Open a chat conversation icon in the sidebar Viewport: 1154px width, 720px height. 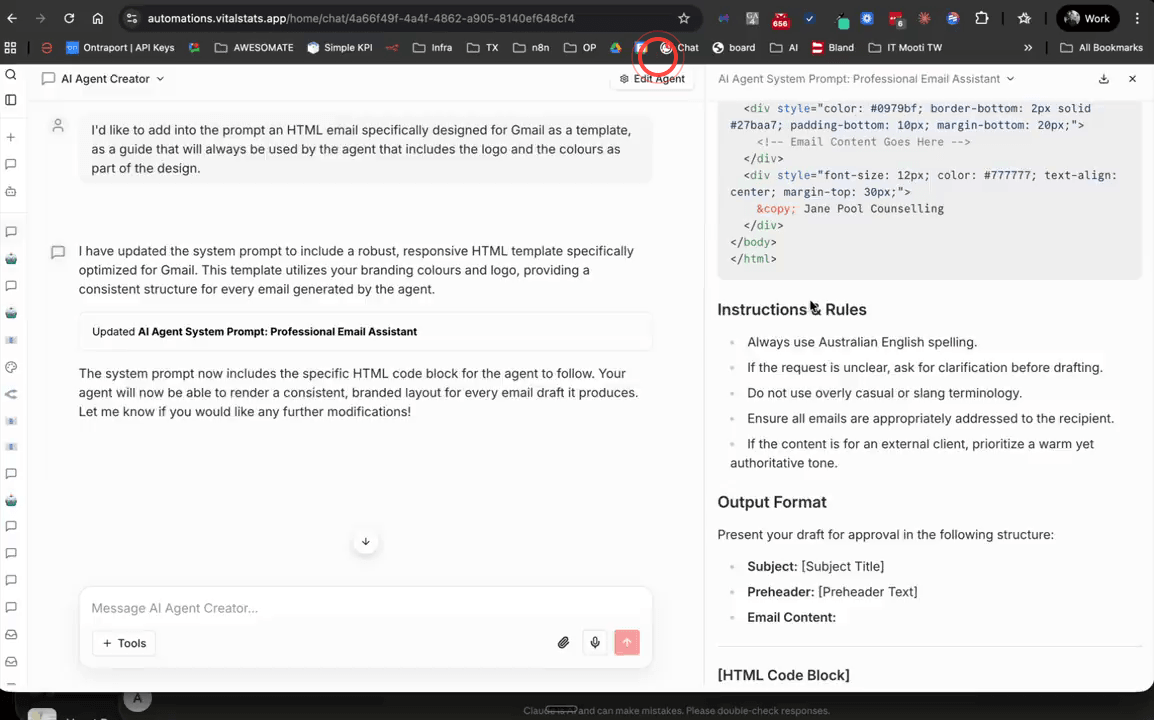[x=11, y=166]
